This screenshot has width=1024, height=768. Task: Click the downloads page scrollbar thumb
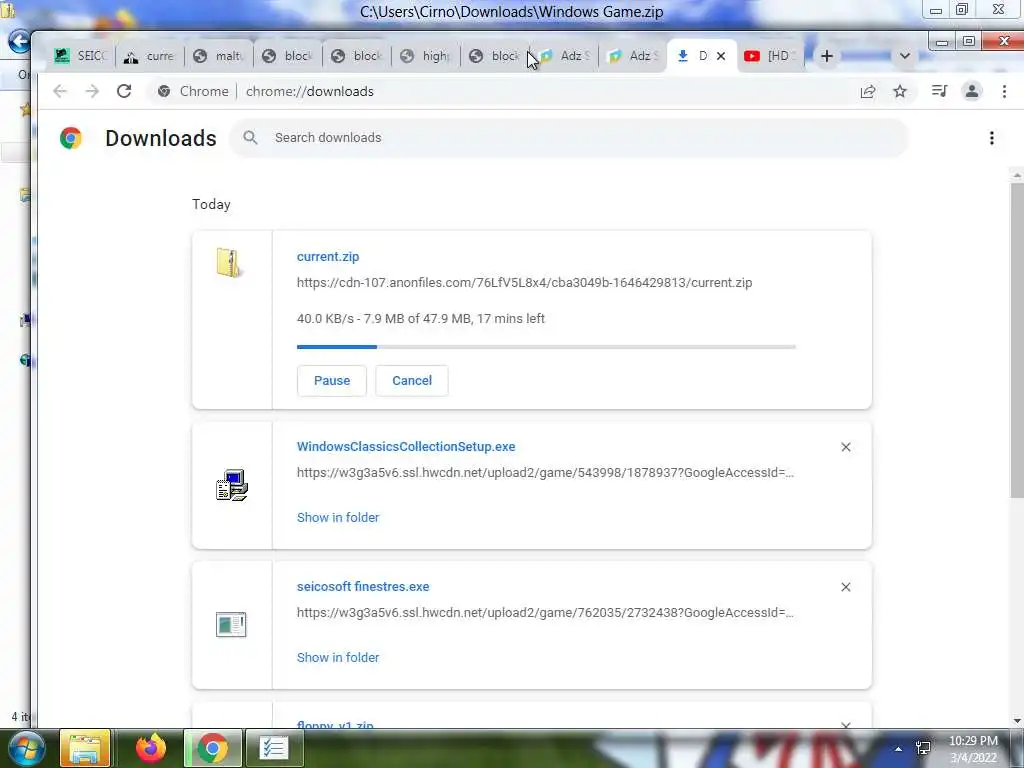pos(1017,340)
